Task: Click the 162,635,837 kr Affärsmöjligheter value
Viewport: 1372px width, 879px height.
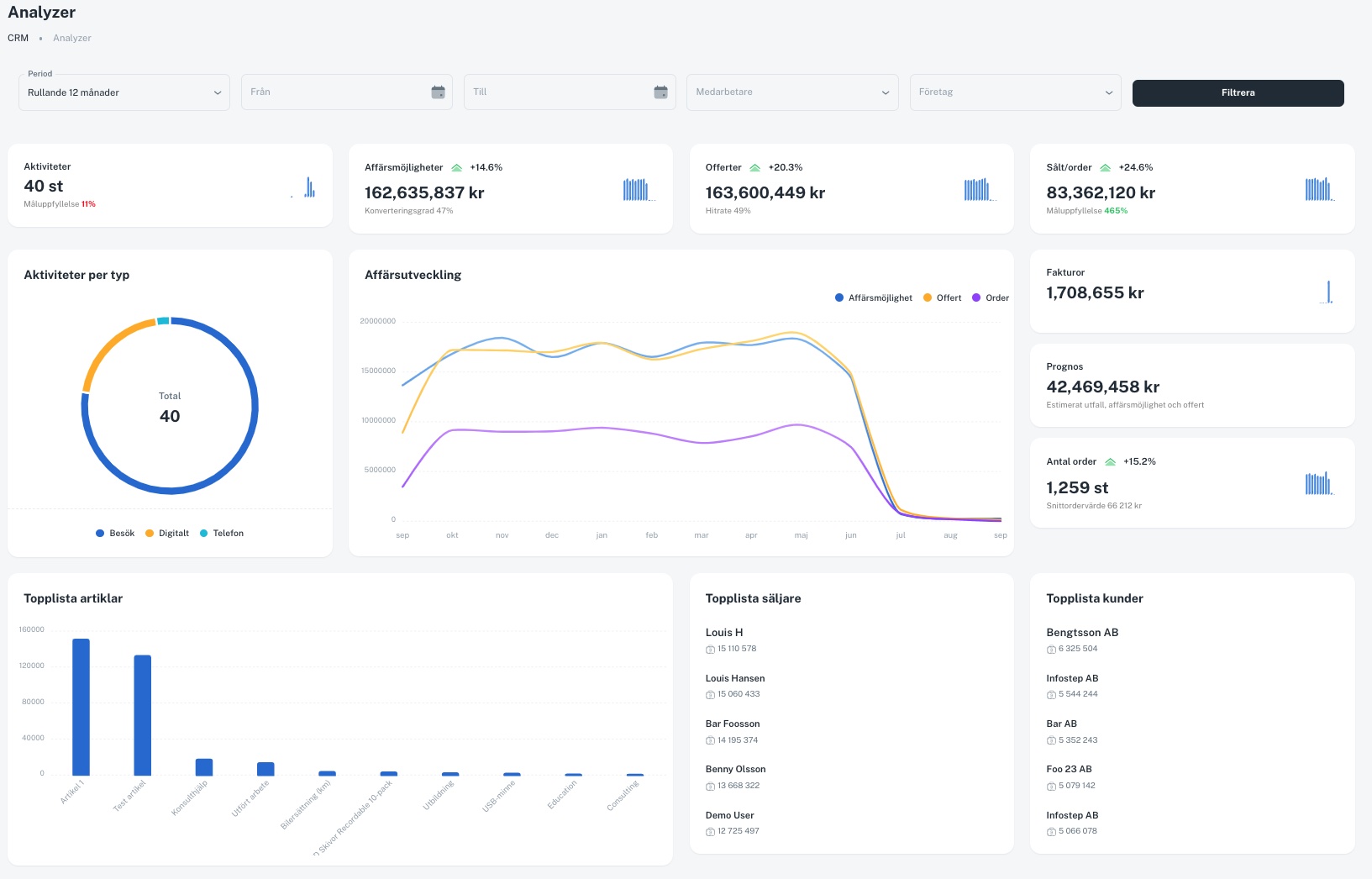Action: 424,193
